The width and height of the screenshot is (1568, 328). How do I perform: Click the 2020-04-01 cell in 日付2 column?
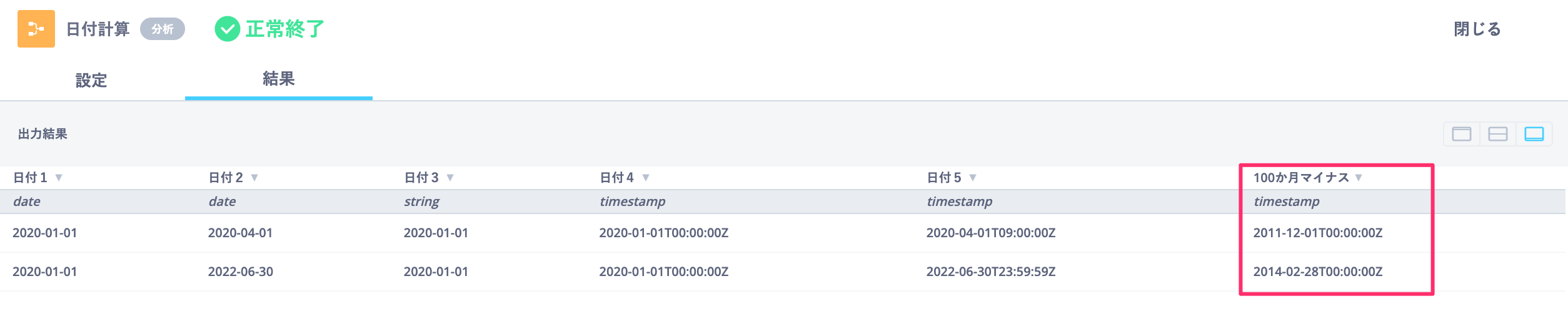coord(241,233)
